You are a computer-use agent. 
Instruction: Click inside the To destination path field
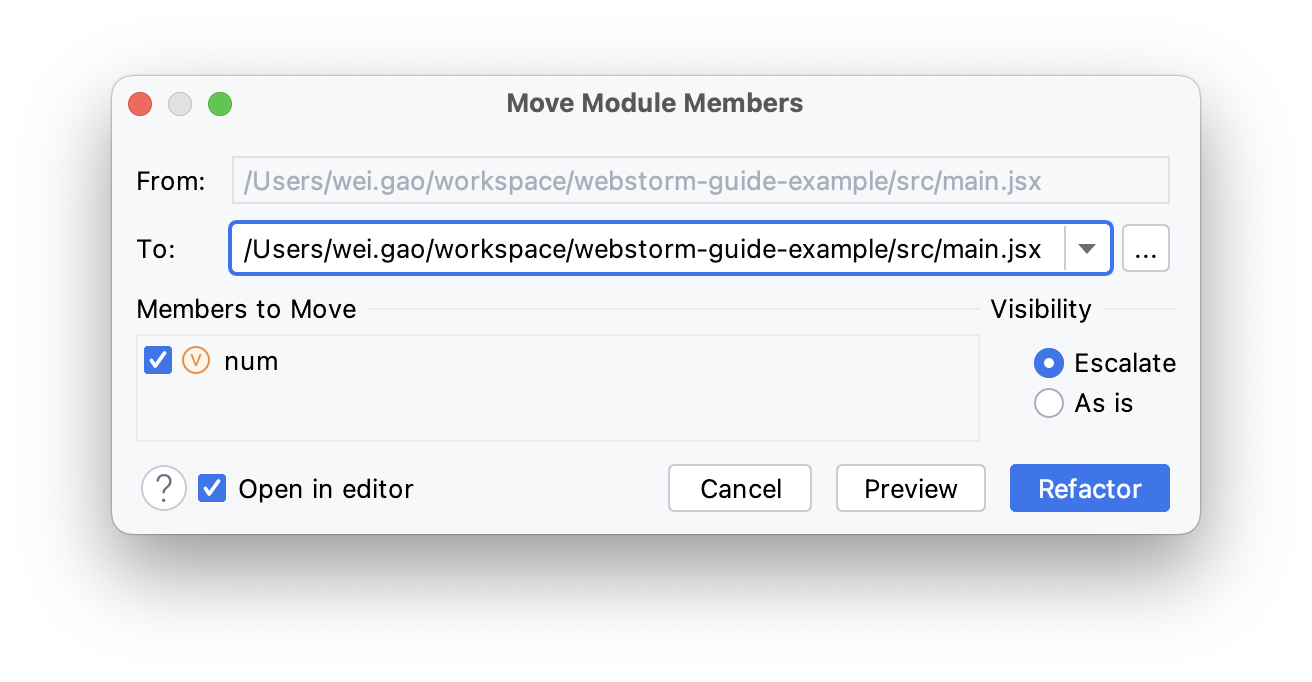[x=640, y=248]
